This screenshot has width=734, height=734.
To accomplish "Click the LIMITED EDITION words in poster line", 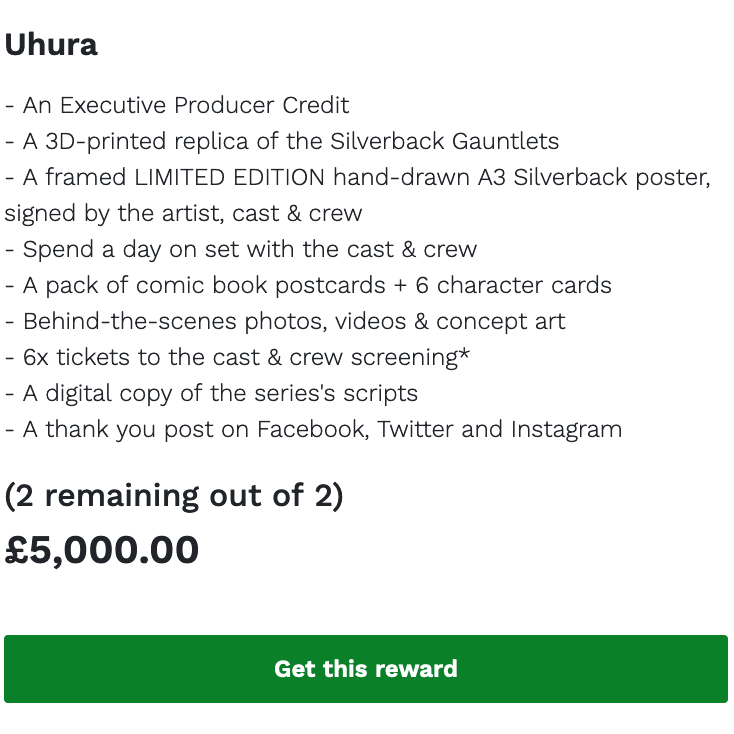I will pos(229,177).
